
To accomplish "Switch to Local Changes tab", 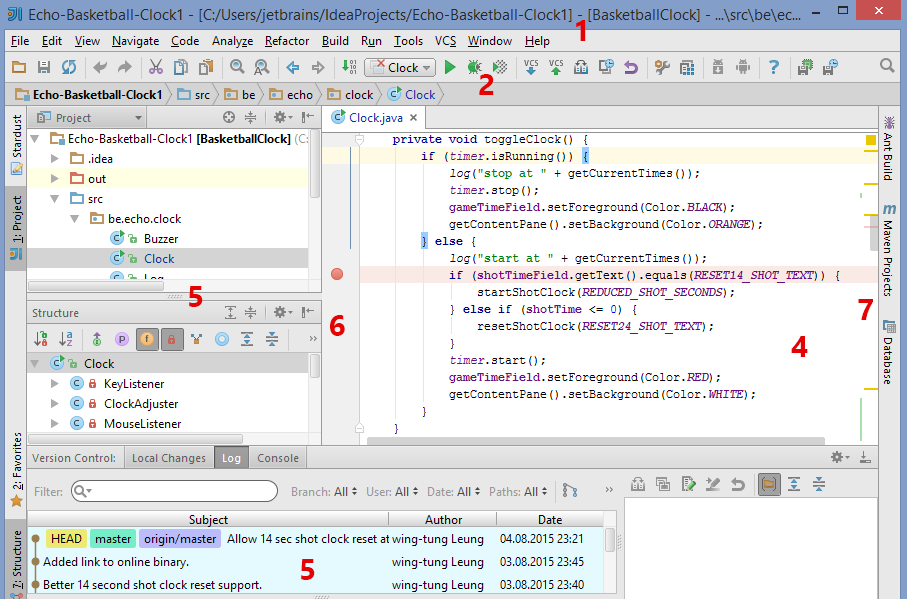I will coord(169,458).
